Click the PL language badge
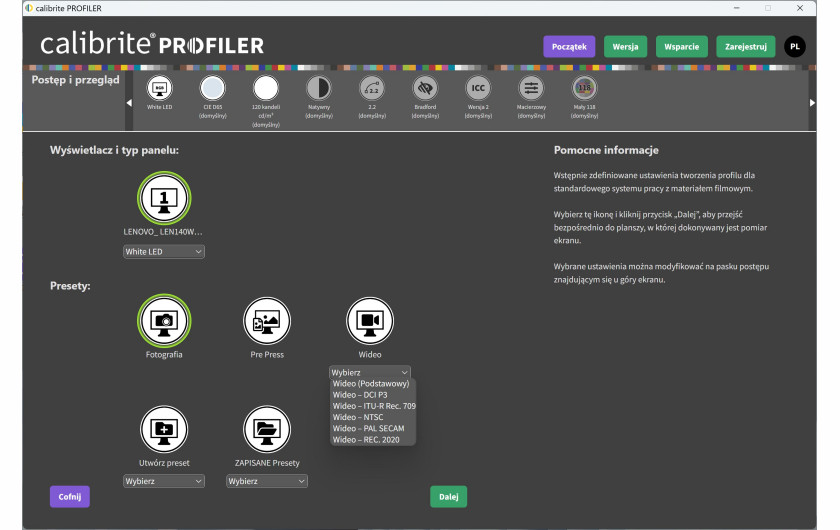This screenshot has width=840, height=530. (795, 47)
